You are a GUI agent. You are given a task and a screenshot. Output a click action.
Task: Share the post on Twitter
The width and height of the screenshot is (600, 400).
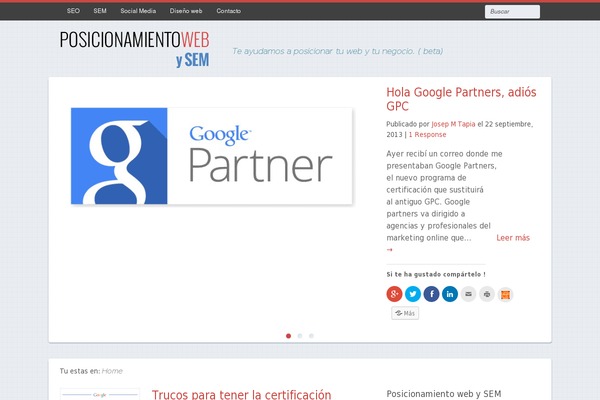(413, 294)
